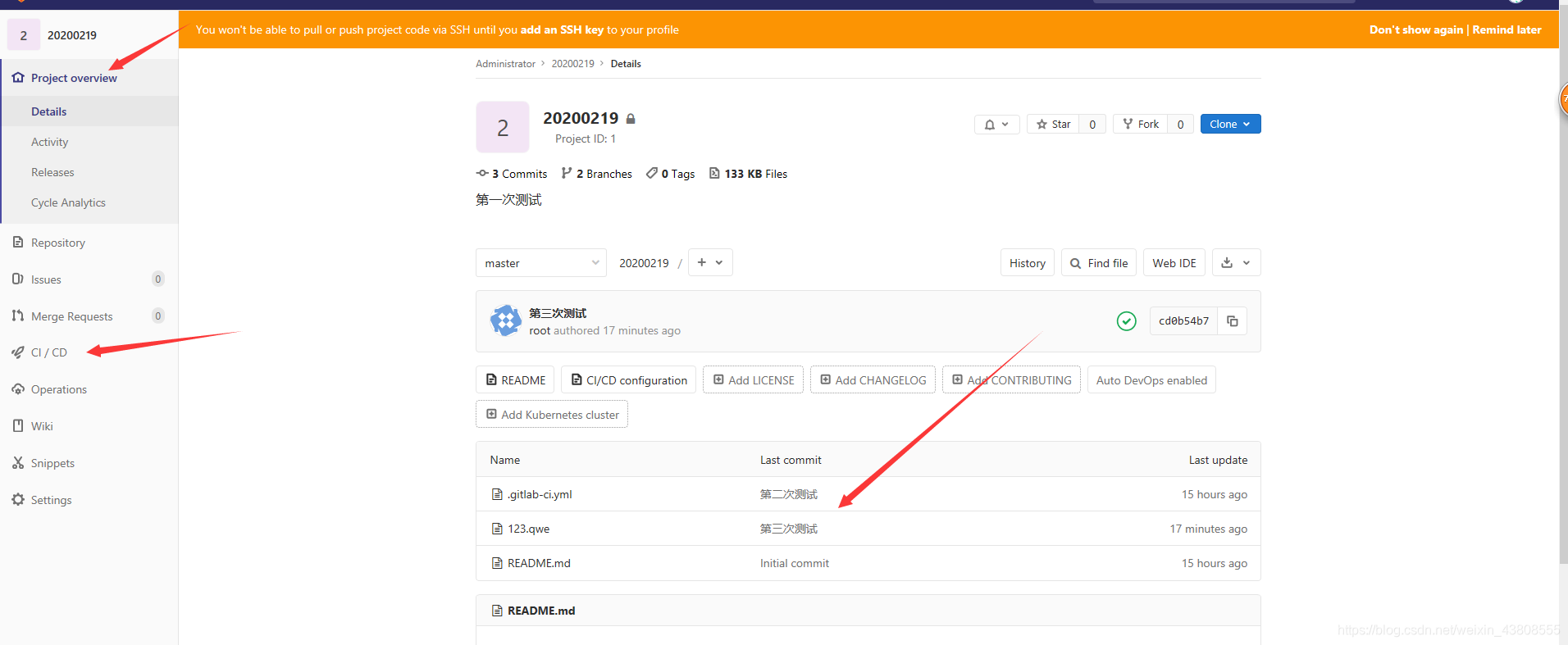1568x645 pixels.
Task: Open README.md preview header link
Action: click(x=541, y=611)
